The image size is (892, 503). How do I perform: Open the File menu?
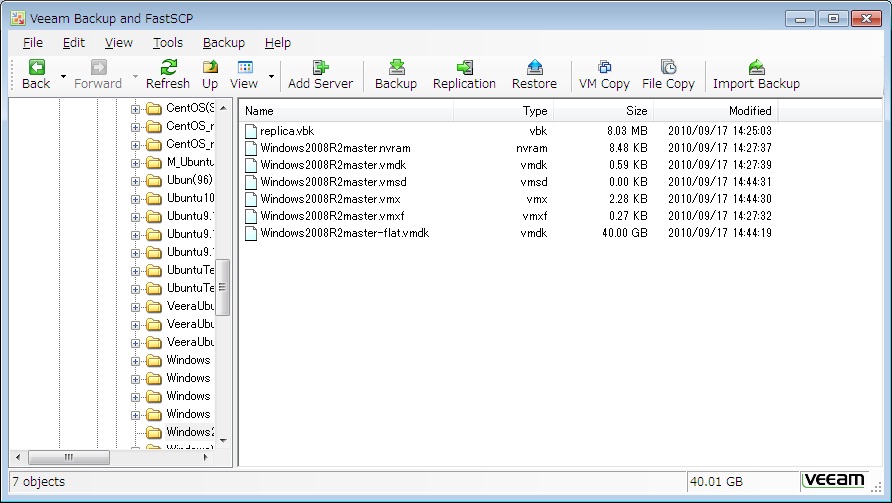point(32,43)
